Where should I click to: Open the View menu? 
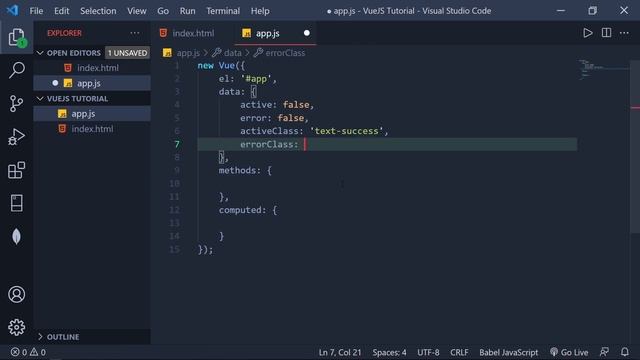click(137, 11)
